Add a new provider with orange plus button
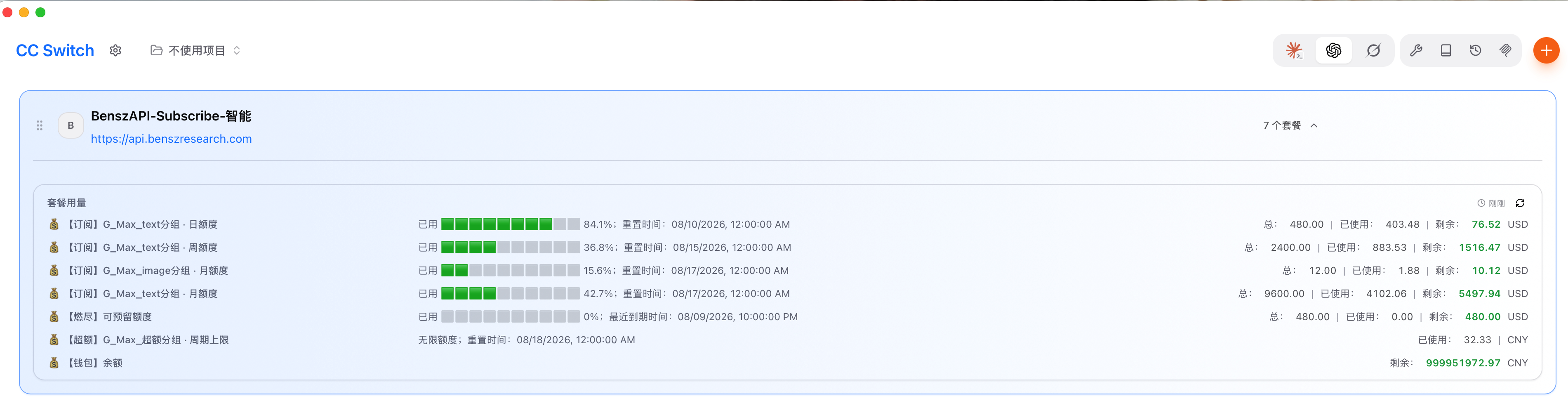The height and width of the screenshot is (401, 1568). pyautogui.click(x=1546, y=50)
